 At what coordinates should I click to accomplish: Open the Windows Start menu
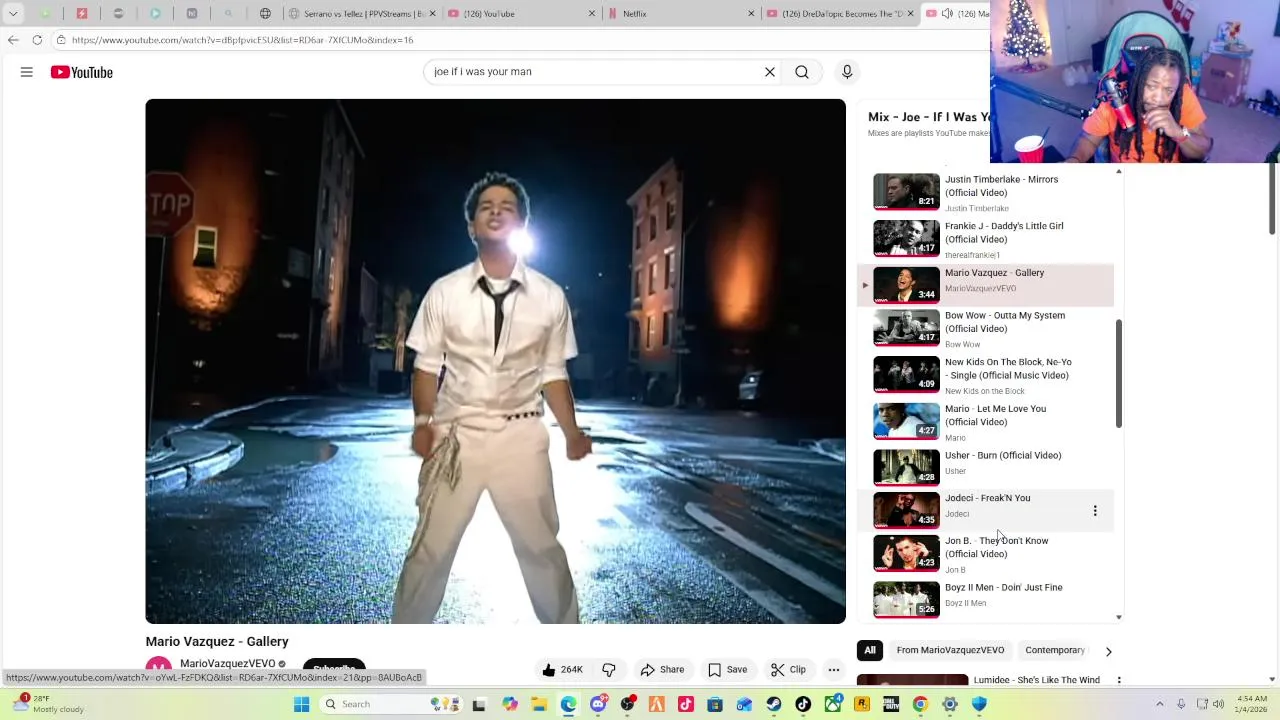click(x=301, y=704)
